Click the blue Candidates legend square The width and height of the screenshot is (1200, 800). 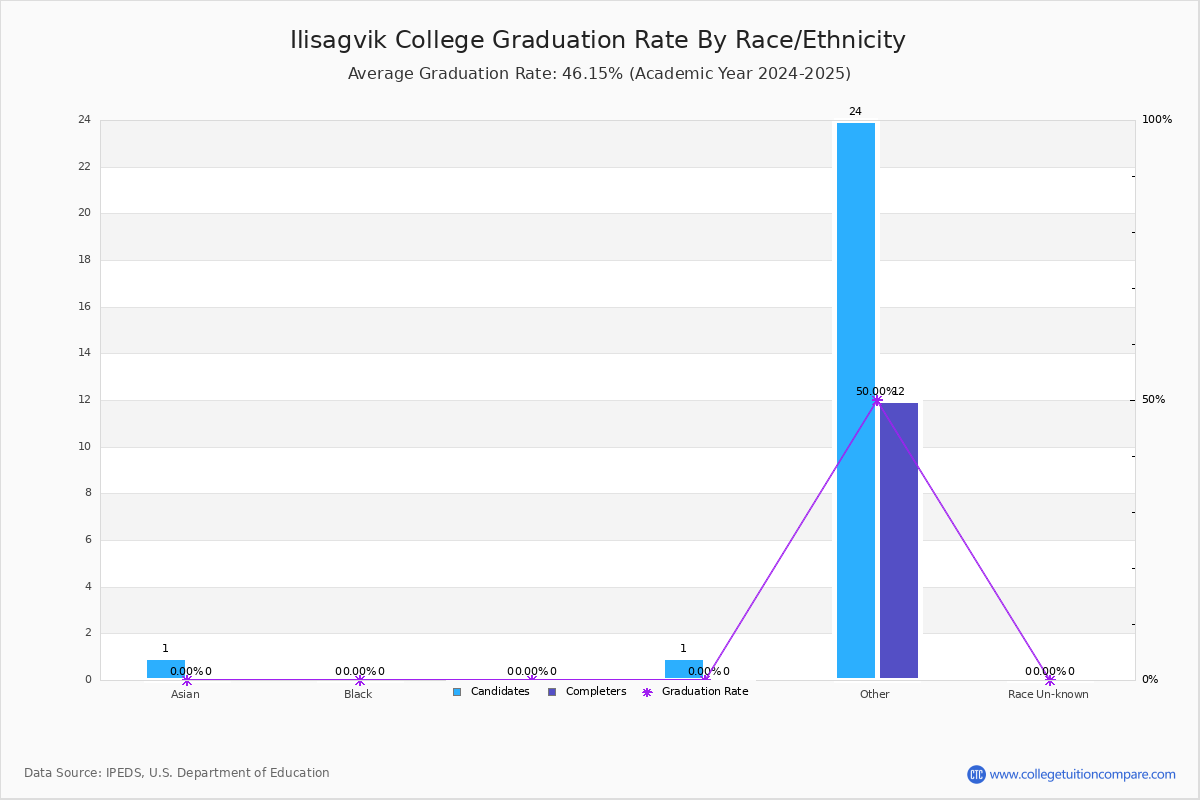coord(457,692)
